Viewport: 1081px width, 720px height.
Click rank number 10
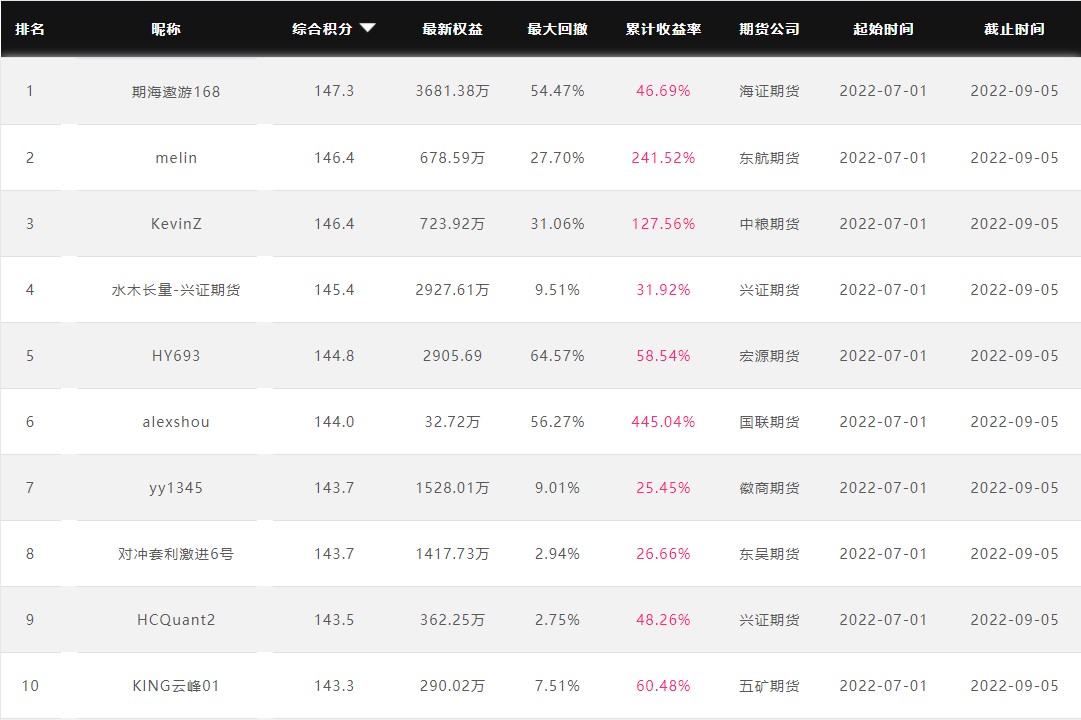tap(30, 686)
